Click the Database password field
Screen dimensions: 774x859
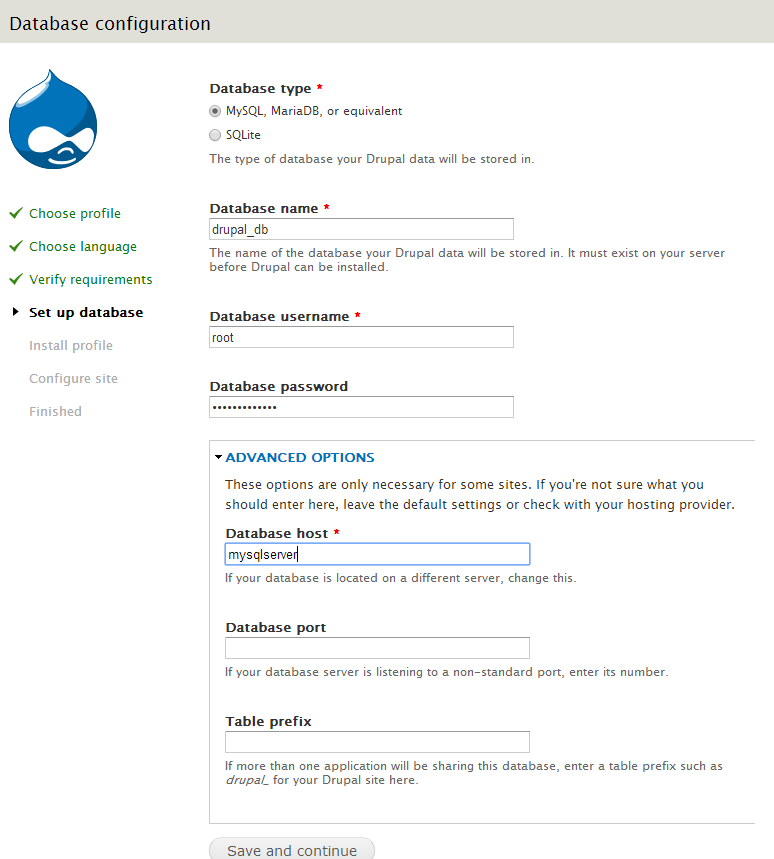[362, 407]
